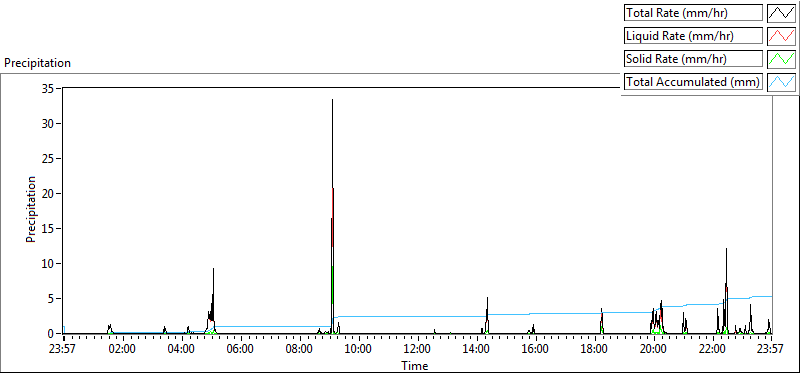The height and width of the screenshot is (373, 800).
Task: Click the 10:00 time axis label
Action: (359, 350)
